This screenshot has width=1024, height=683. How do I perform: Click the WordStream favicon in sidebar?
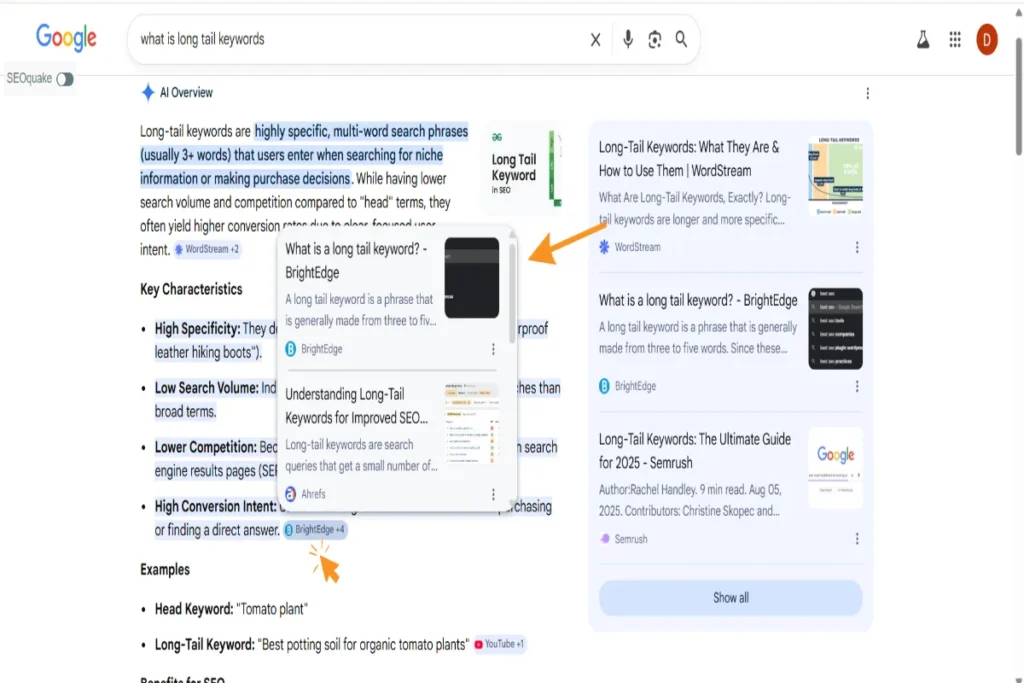coord(604,247)
